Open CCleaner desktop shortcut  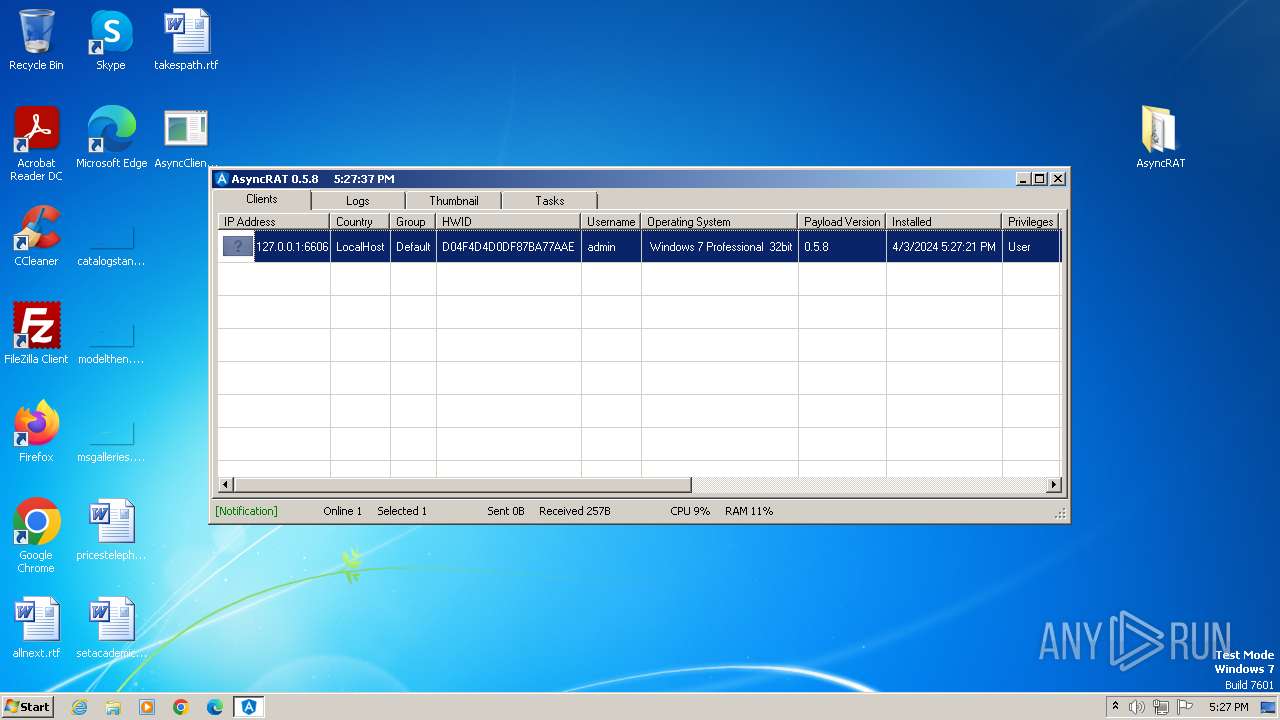click(x=36, y=236)
